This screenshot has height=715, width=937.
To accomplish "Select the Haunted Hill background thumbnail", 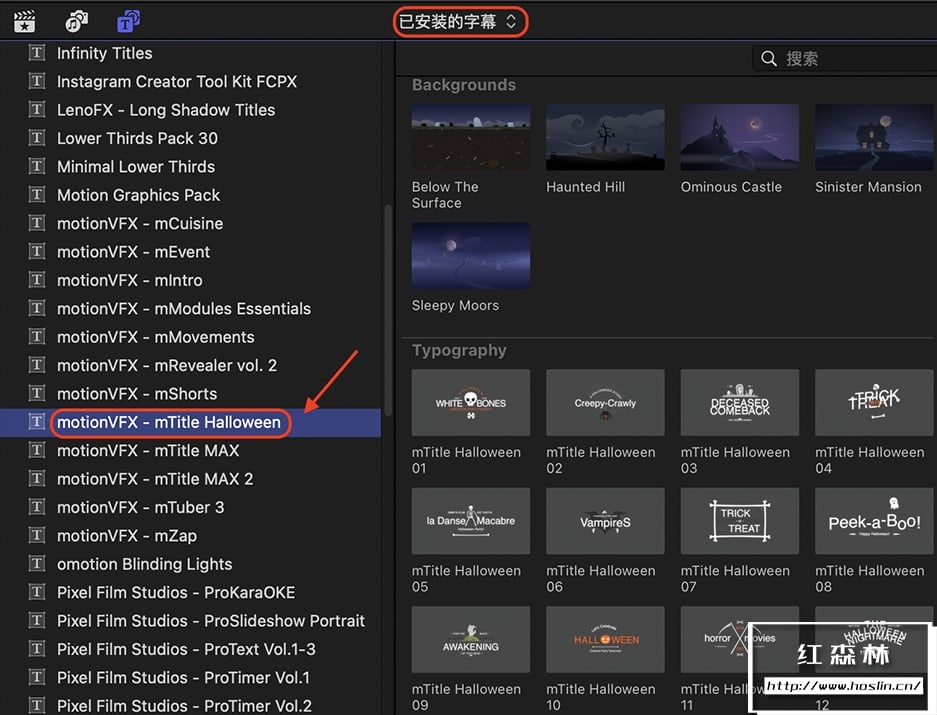I will [x=605, y=138].
